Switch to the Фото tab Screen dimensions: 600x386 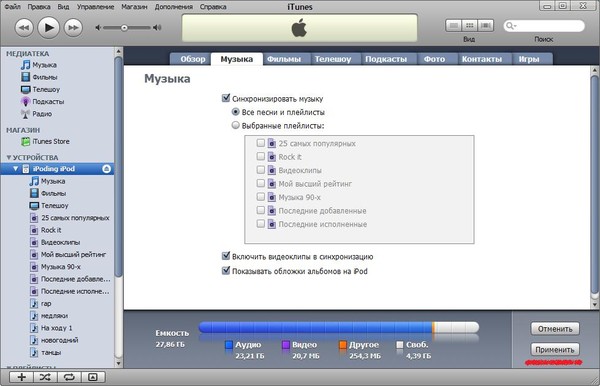click(434, 59)
